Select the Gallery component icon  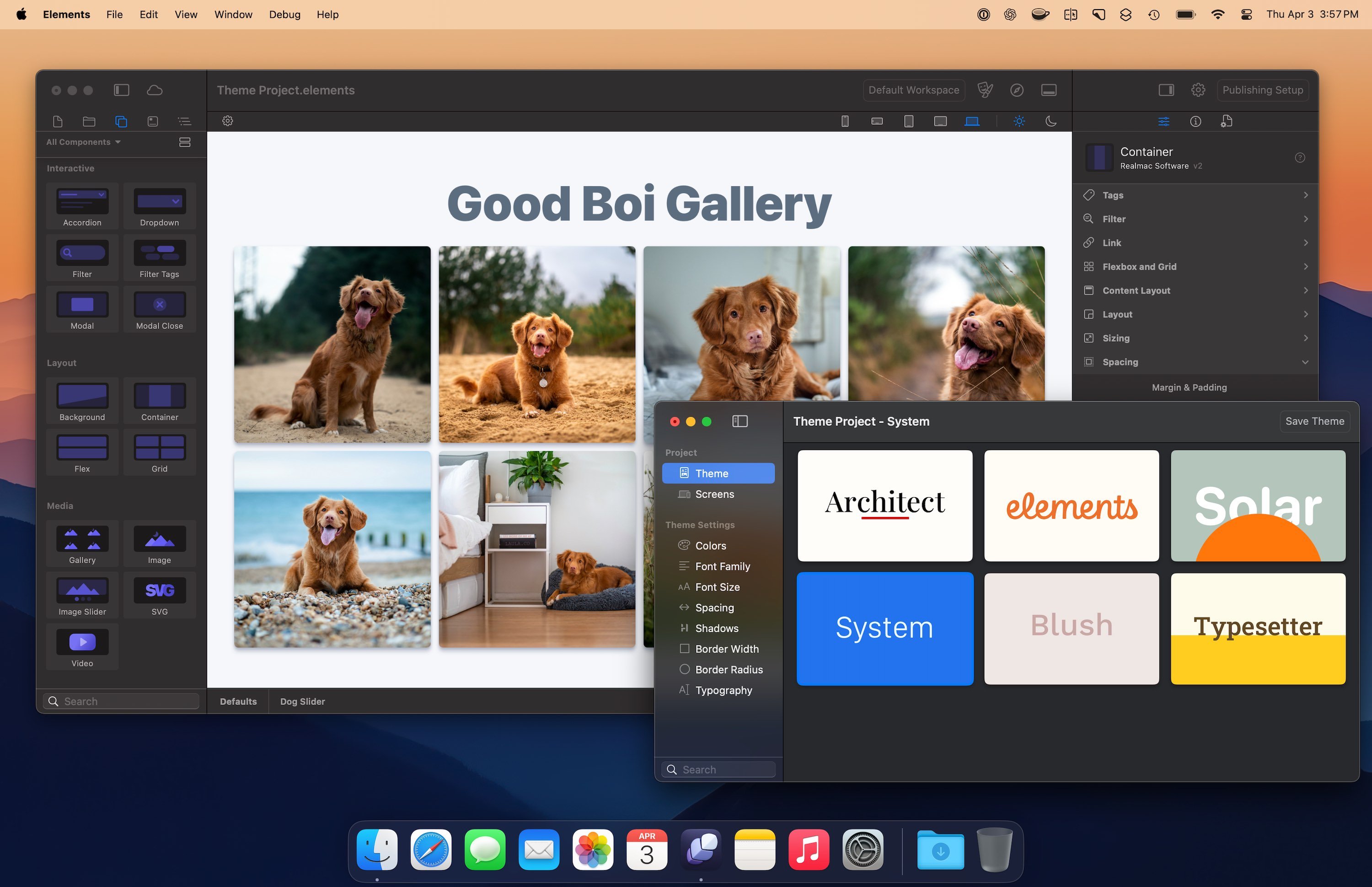tap(82, 540)
